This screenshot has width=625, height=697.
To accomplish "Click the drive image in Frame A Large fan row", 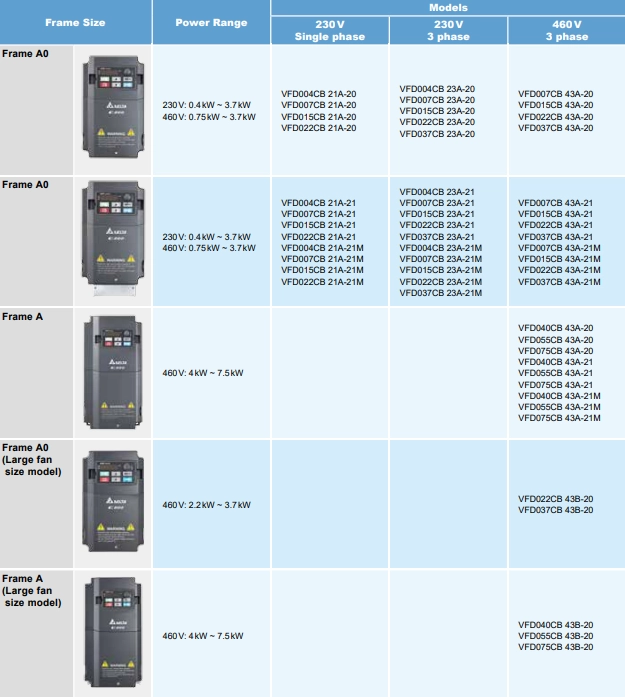I will click(113, 632).
